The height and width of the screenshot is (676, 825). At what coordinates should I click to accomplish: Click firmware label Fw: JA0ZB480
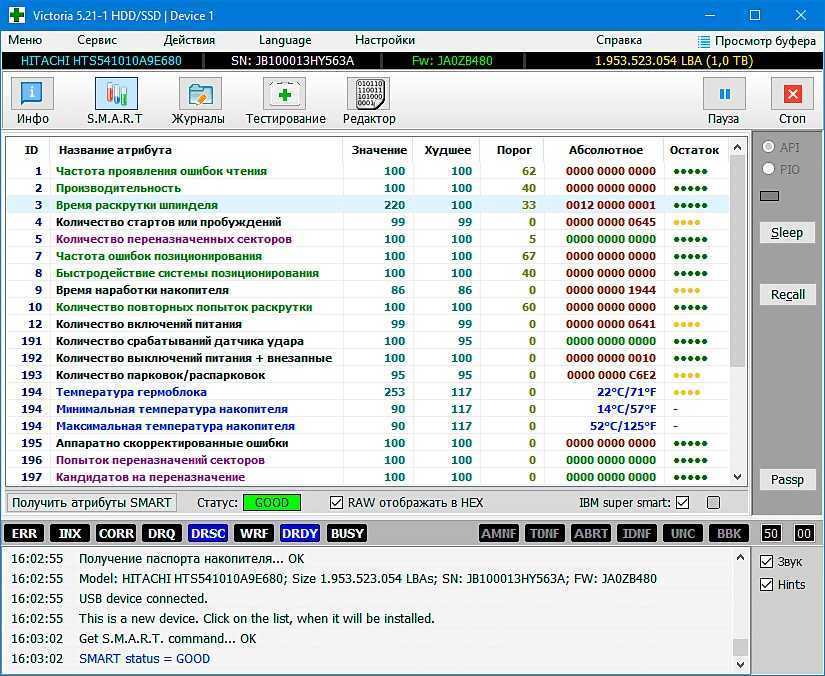click(x=452, y=60)
